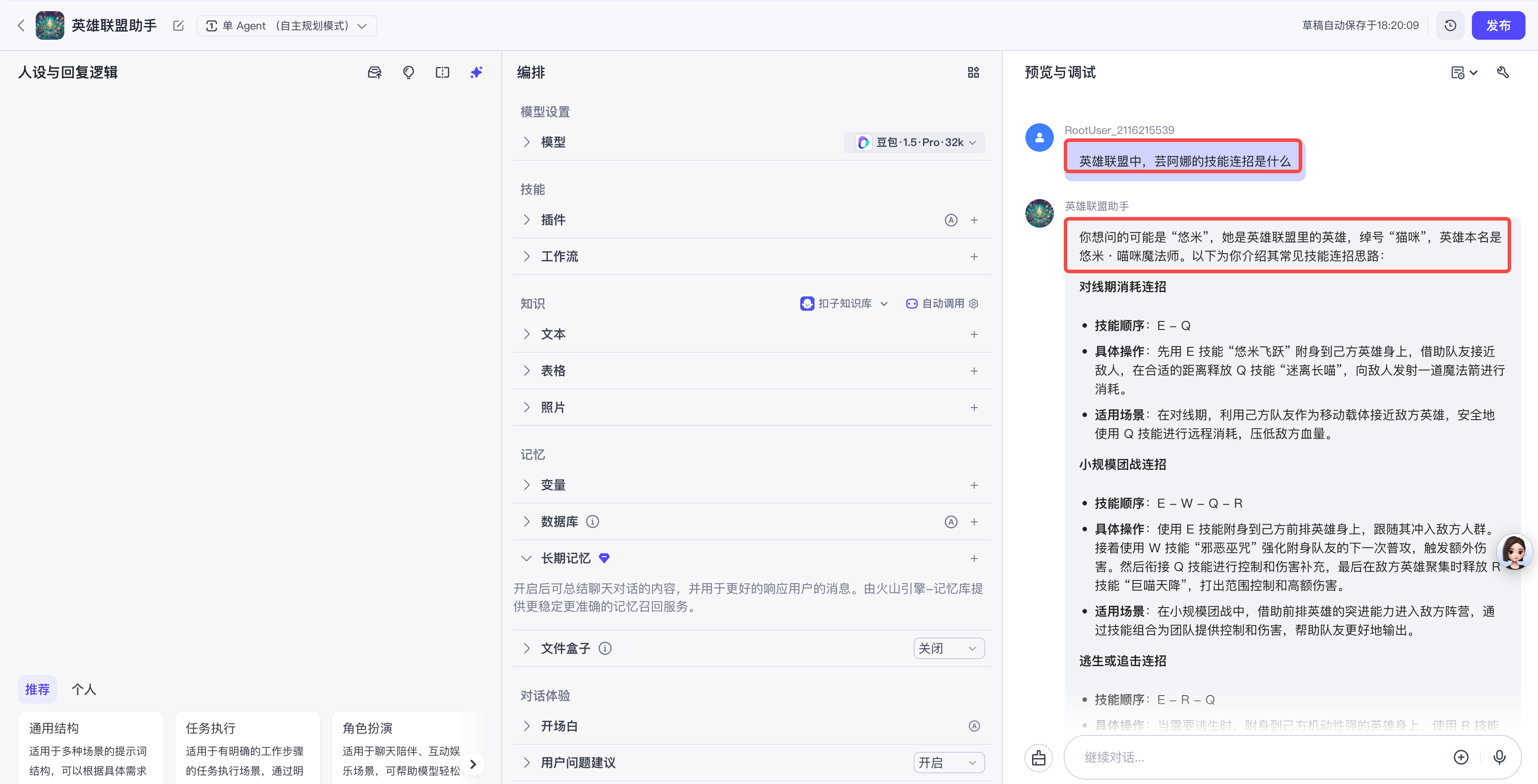
Task: Click the plus attachment icon beside chat input
Action: (1461, 756)
